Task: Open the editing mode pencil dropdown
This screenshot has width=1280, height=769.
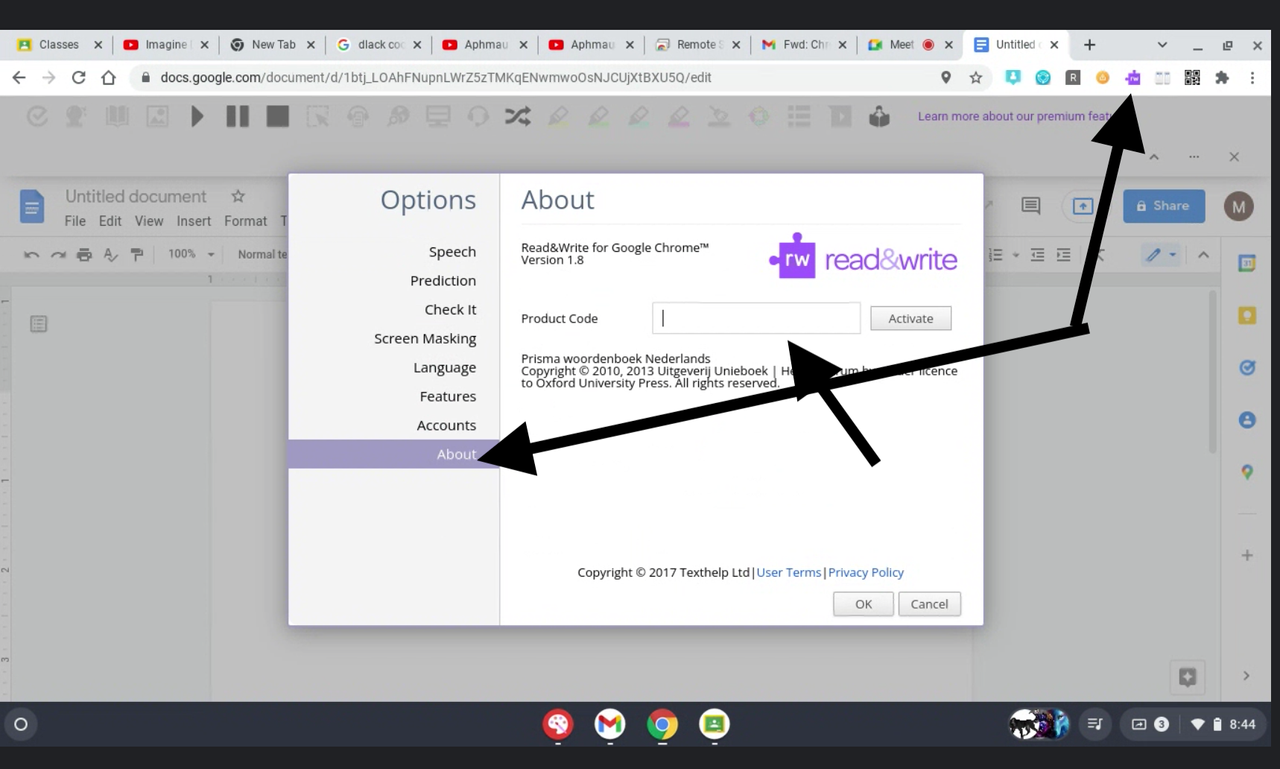Action: click(1162, 255)
